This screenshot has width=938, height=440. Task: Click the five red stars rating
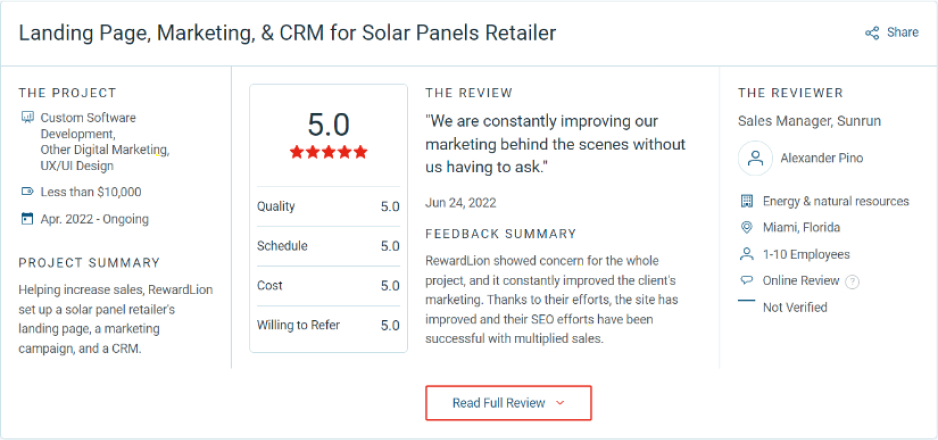tap(329, 153)
